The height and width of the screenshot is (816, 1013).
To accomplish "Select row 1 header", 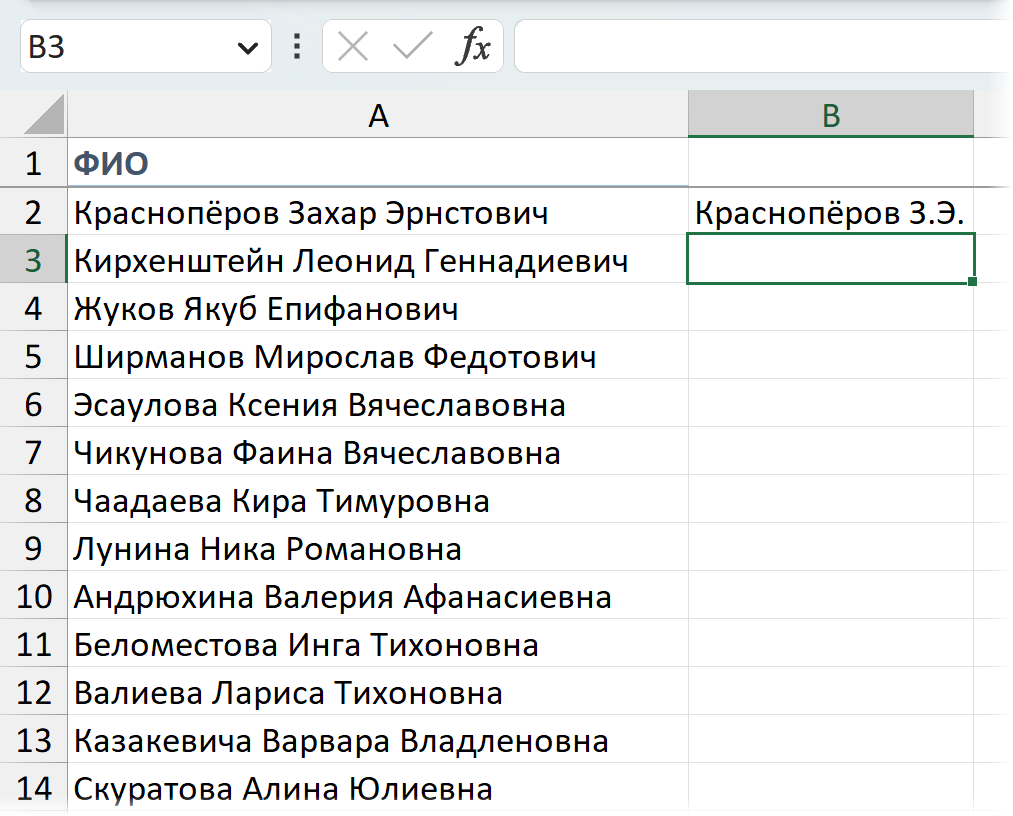I will pyautogui.click(x=33, y=163).
